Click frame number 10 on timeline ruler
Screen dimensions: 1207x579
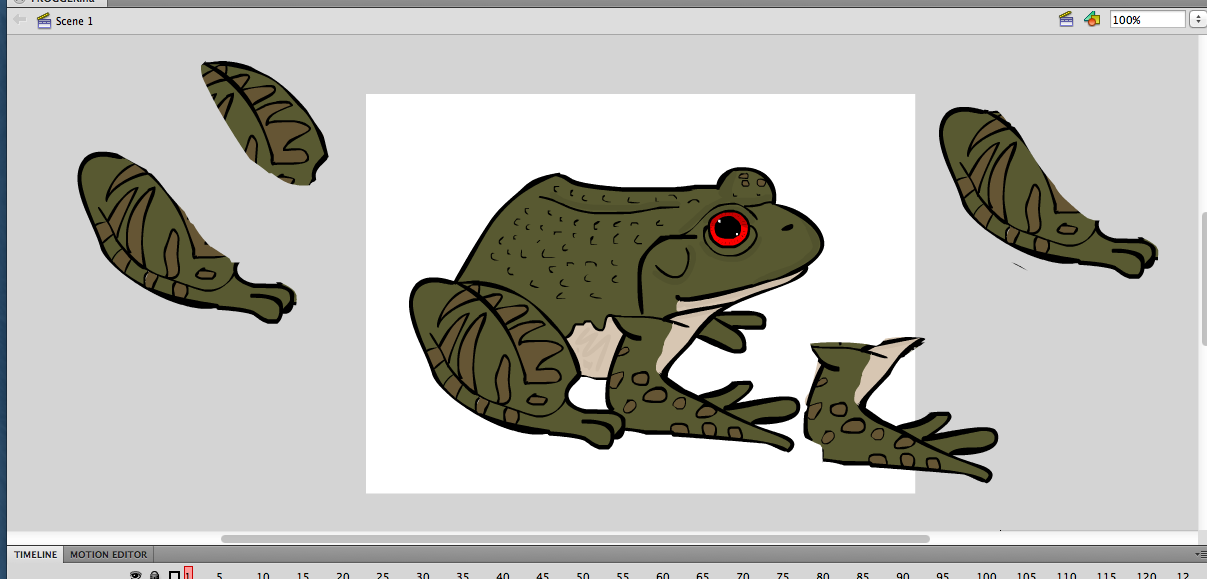tap(262, 575)
